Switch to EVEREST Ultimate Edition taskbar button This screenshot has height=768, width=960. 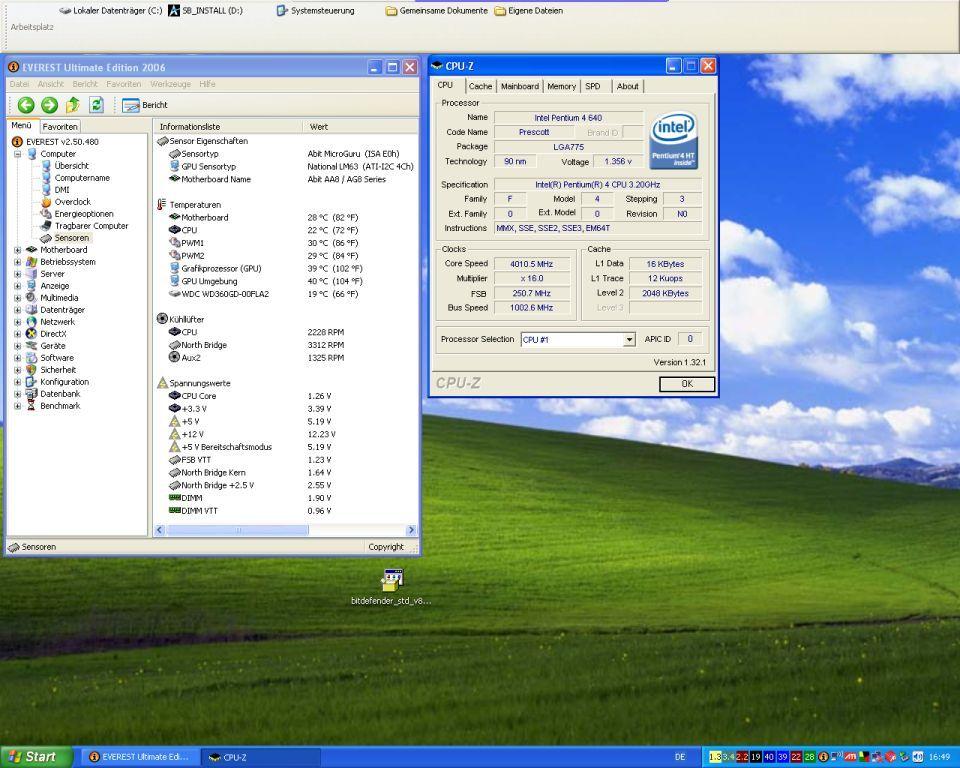(x=140, y=758)
